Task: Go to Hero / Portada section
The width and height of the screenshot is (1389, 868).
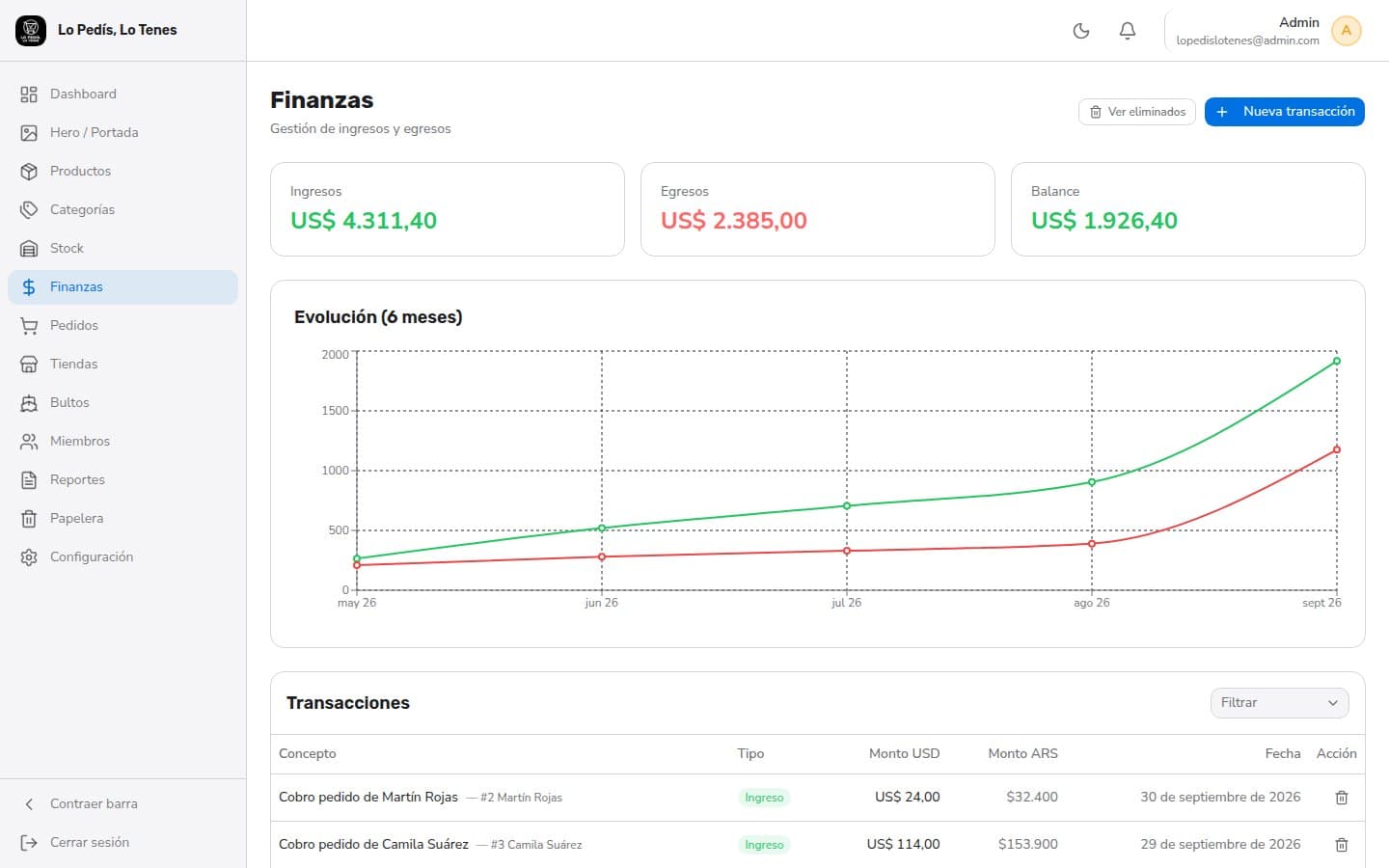Action: point(123,132)
